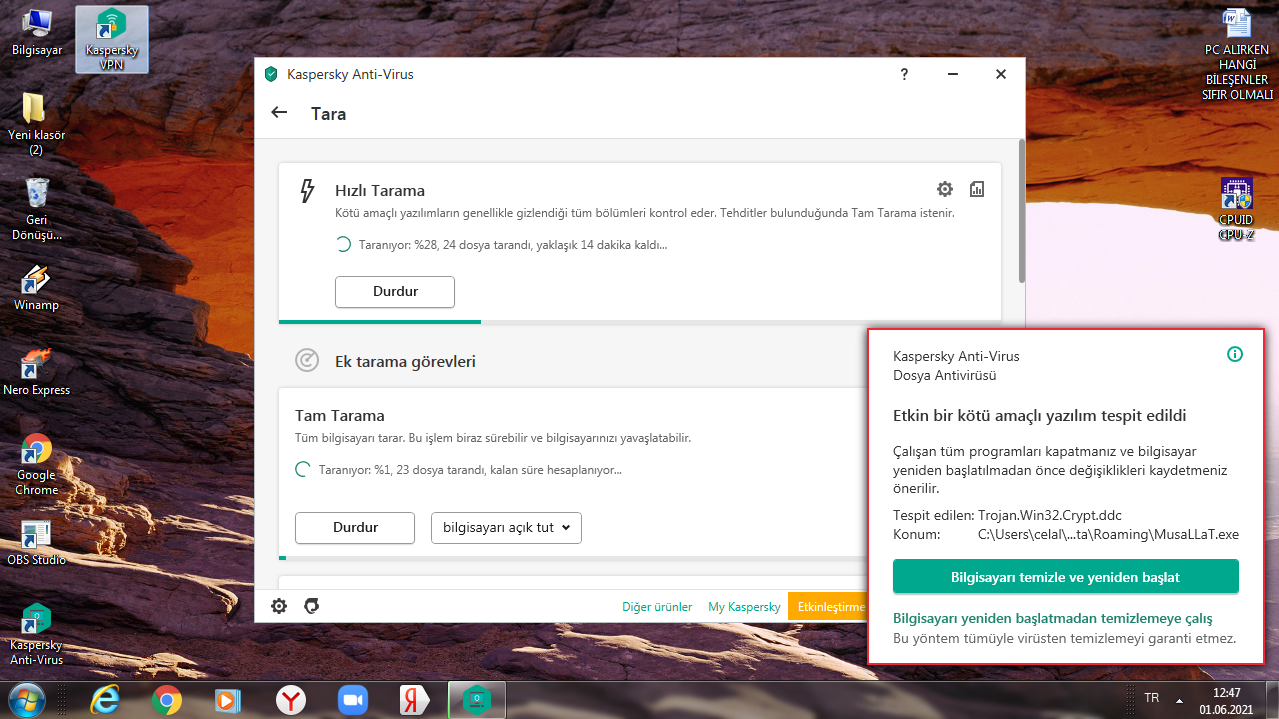Click the Taranıyor: %28 status text
Image resolution: width=1279 pixels, height=719 pixels.
(512, 244)
